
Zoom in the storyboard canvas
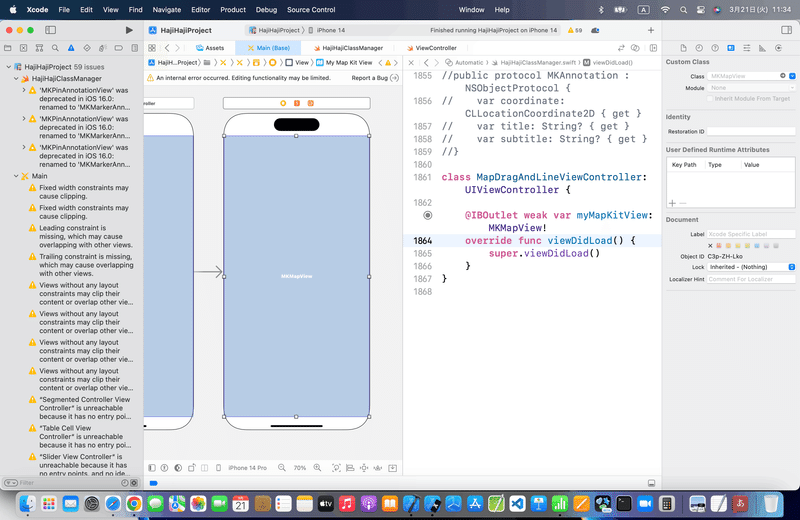[317, 467]
